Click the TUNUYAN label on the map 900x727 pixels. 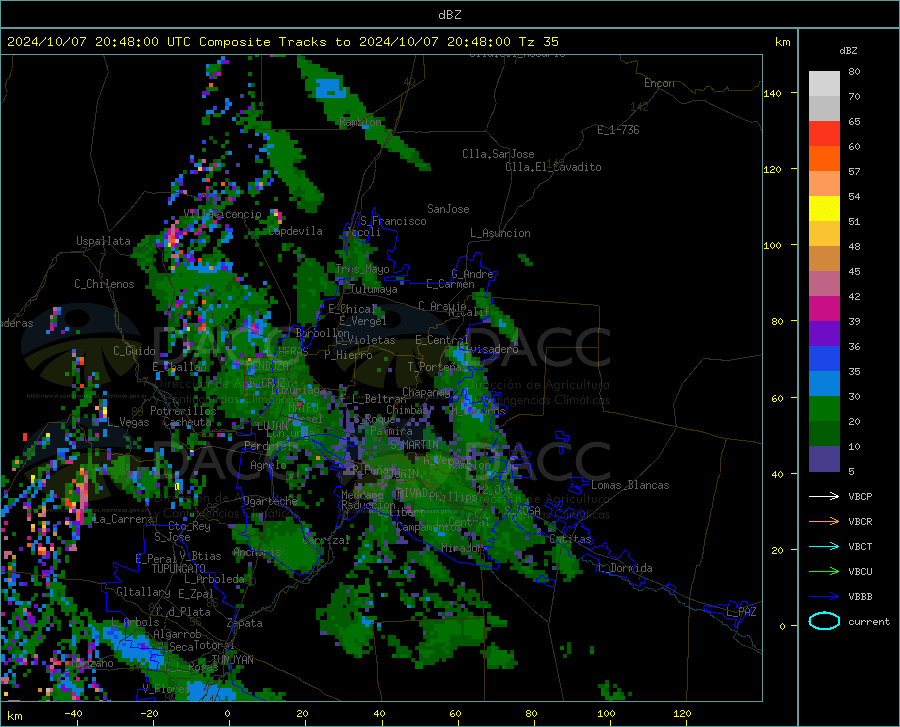coord(232,660)
